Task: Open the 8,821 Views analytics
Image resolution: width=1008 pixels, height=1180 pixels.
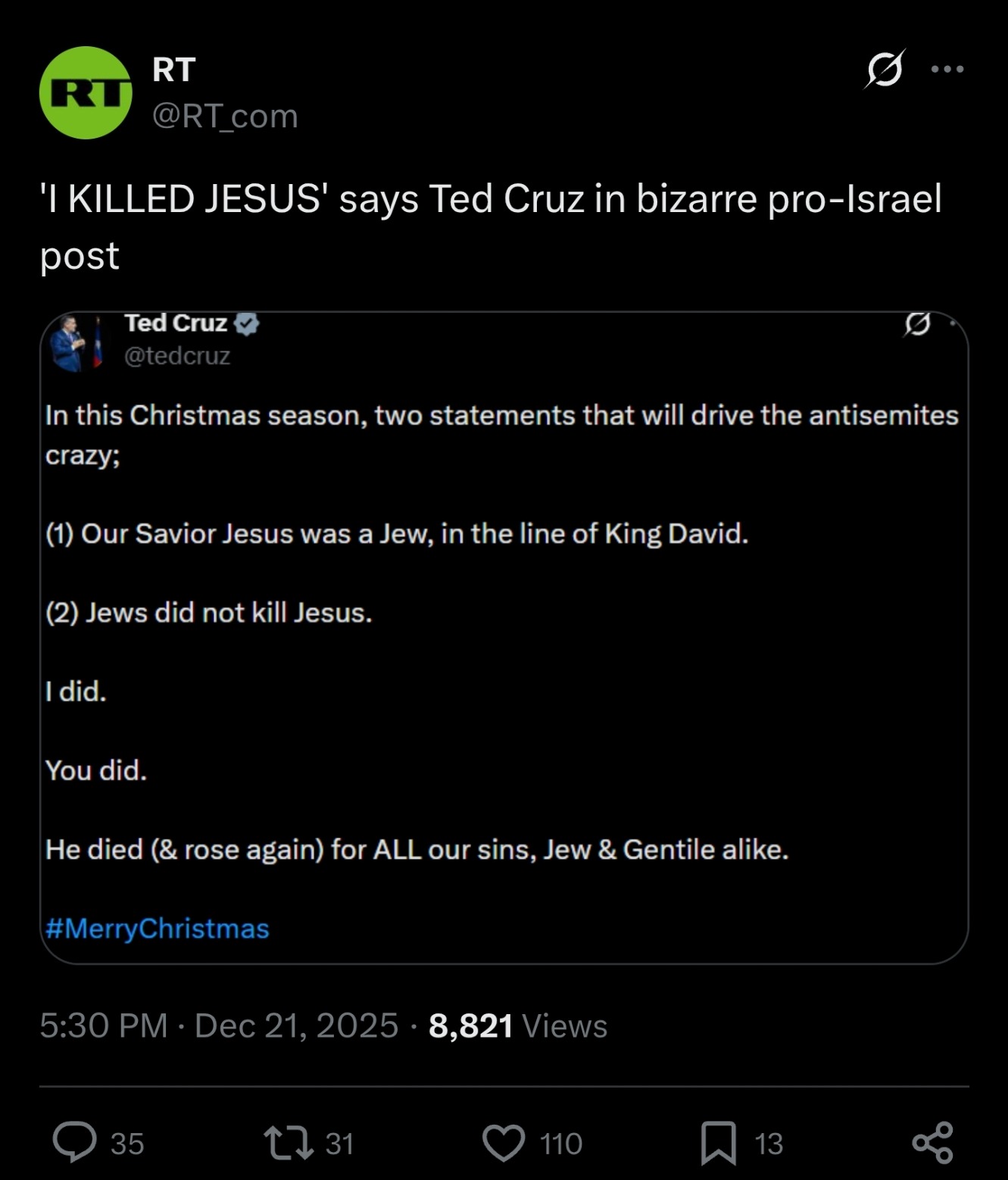Action: [518, 1025]
